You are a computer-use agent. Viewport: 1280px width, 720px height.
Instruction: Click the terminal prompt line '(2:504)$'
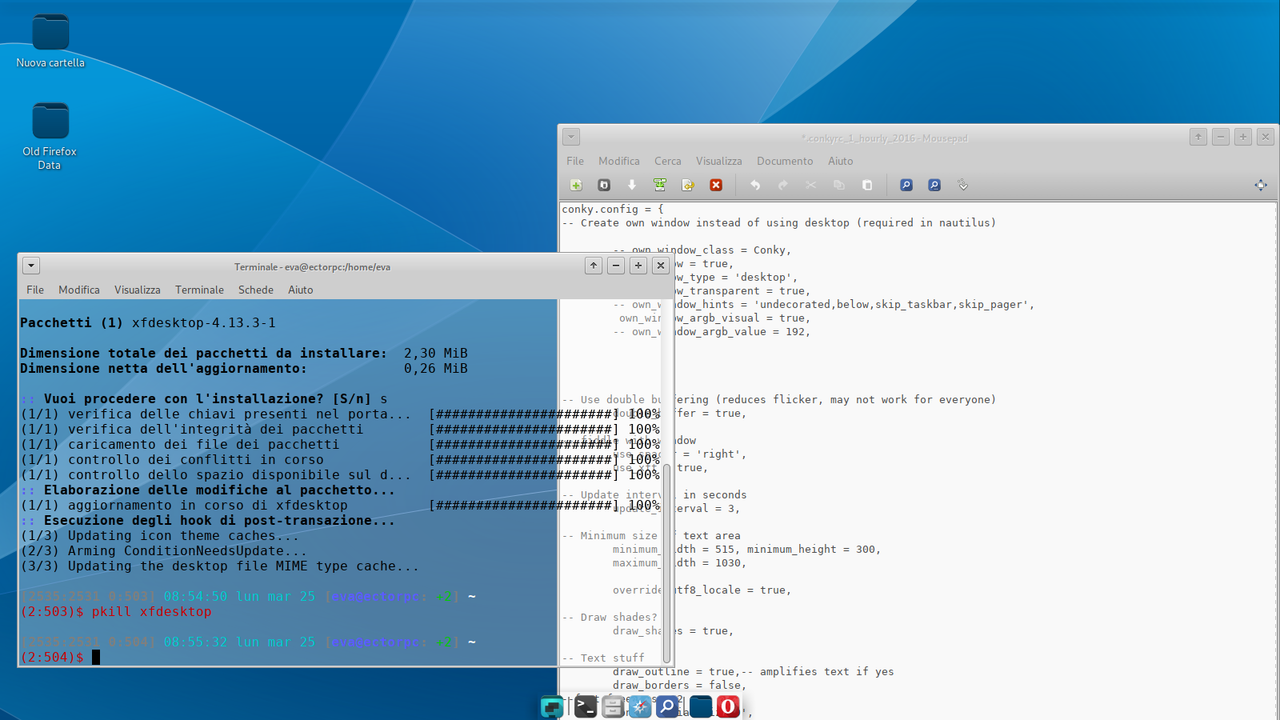point(51,657)
